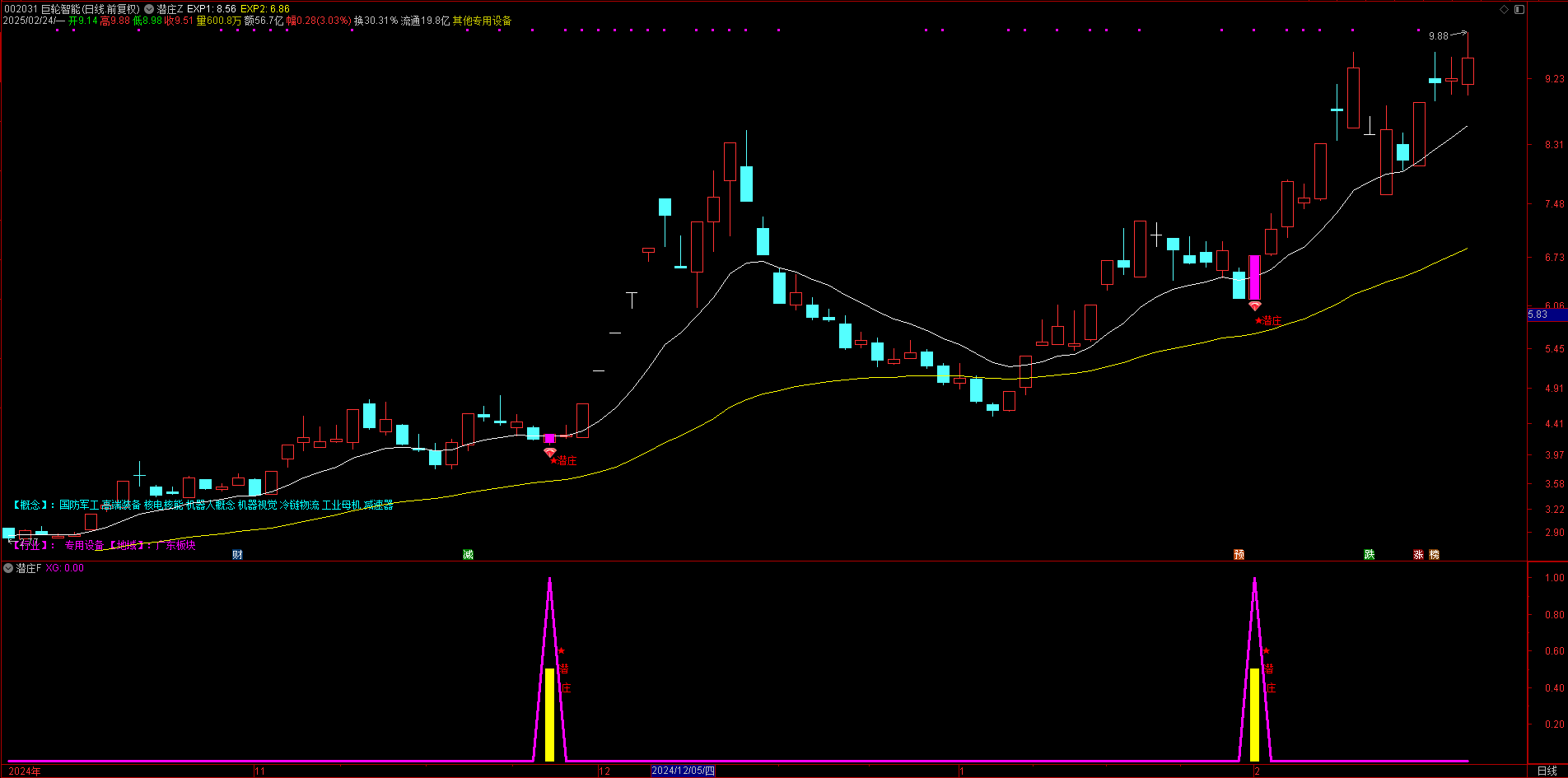The height and width of the screenshot is (778, 1568).
Task: Click the 换30.31% turnover value
Action: pos(376,21)
